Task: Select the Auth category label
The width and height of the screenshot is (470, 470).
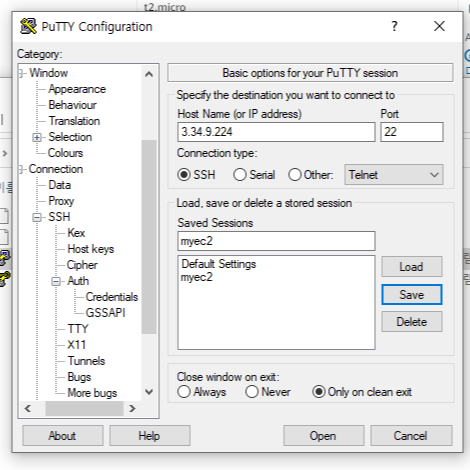Action: click(x=78, y=281)
